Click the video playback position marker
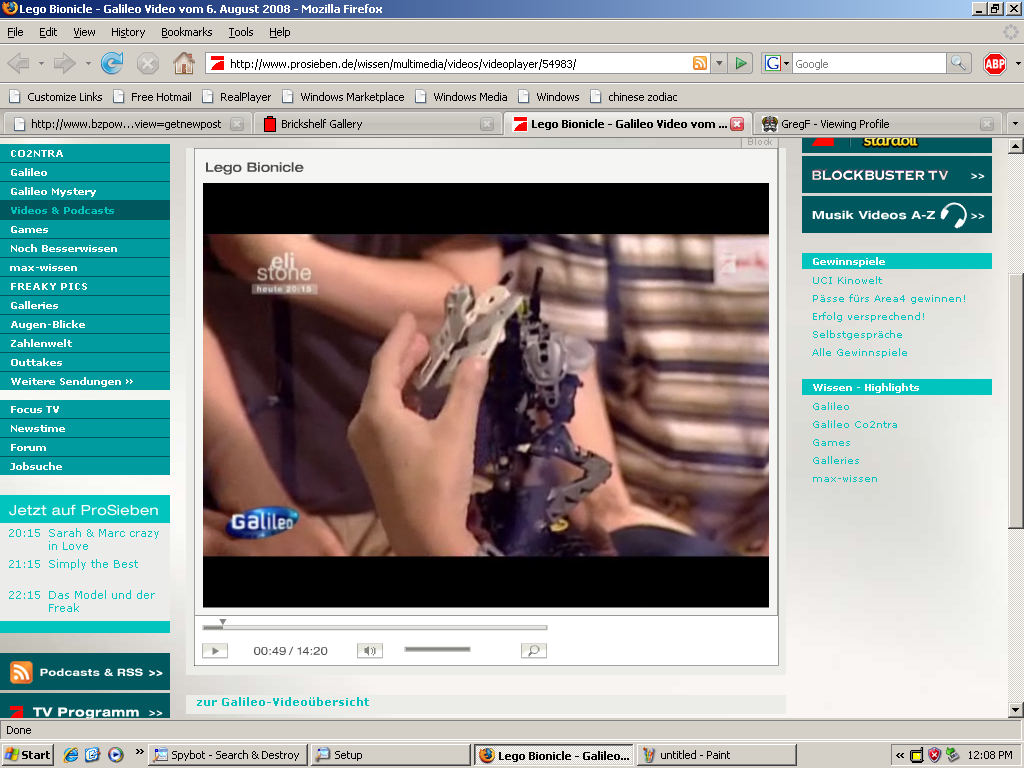Screen dimensions: 1024x768 223,622
